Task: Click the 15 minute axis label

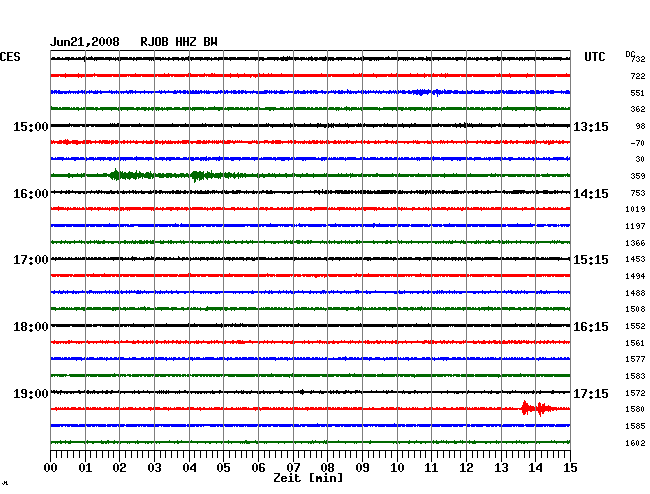Action: [570, 467]
